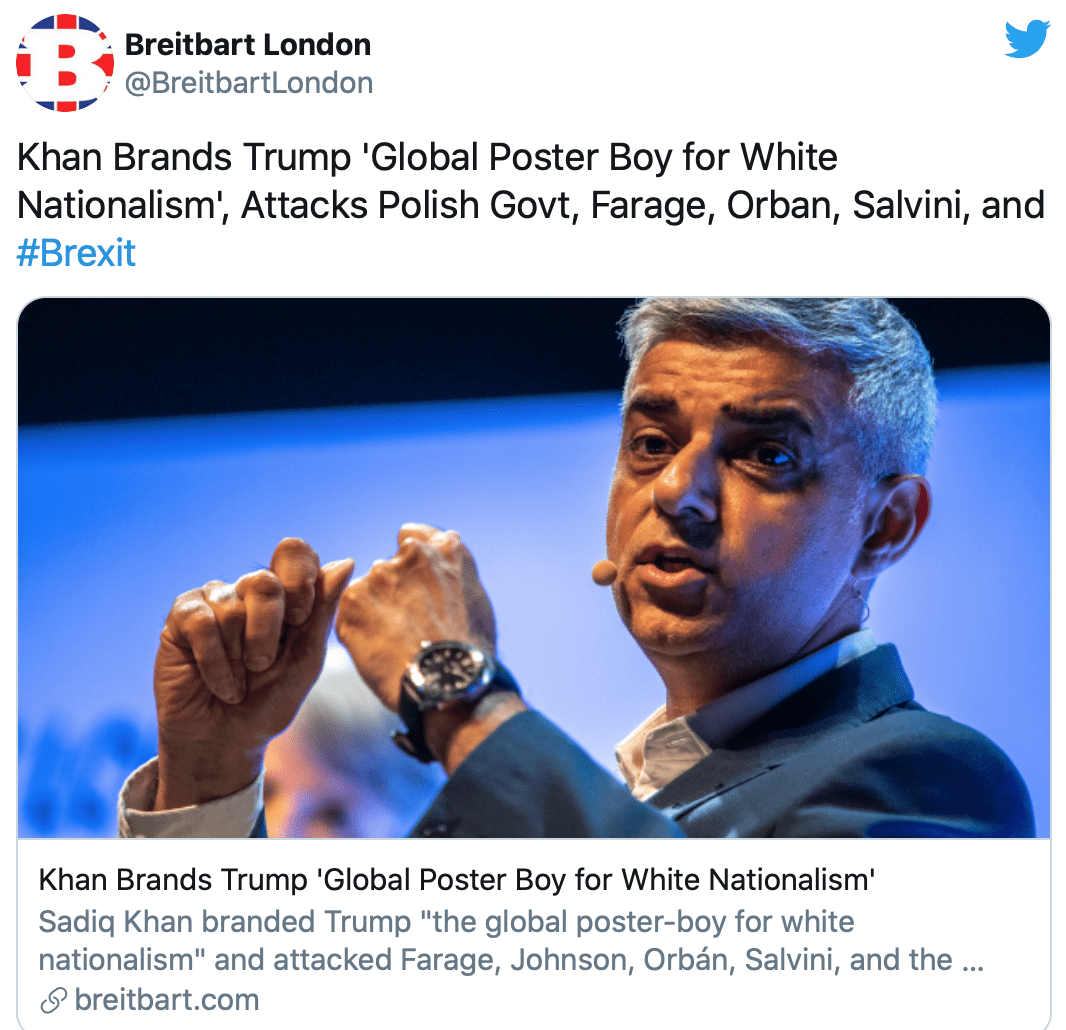Image resolution: width=1066 pixels, height=1030 pixels.
Task: Visit the @BreitbartLondon handle link
Action: pos(249,83)
